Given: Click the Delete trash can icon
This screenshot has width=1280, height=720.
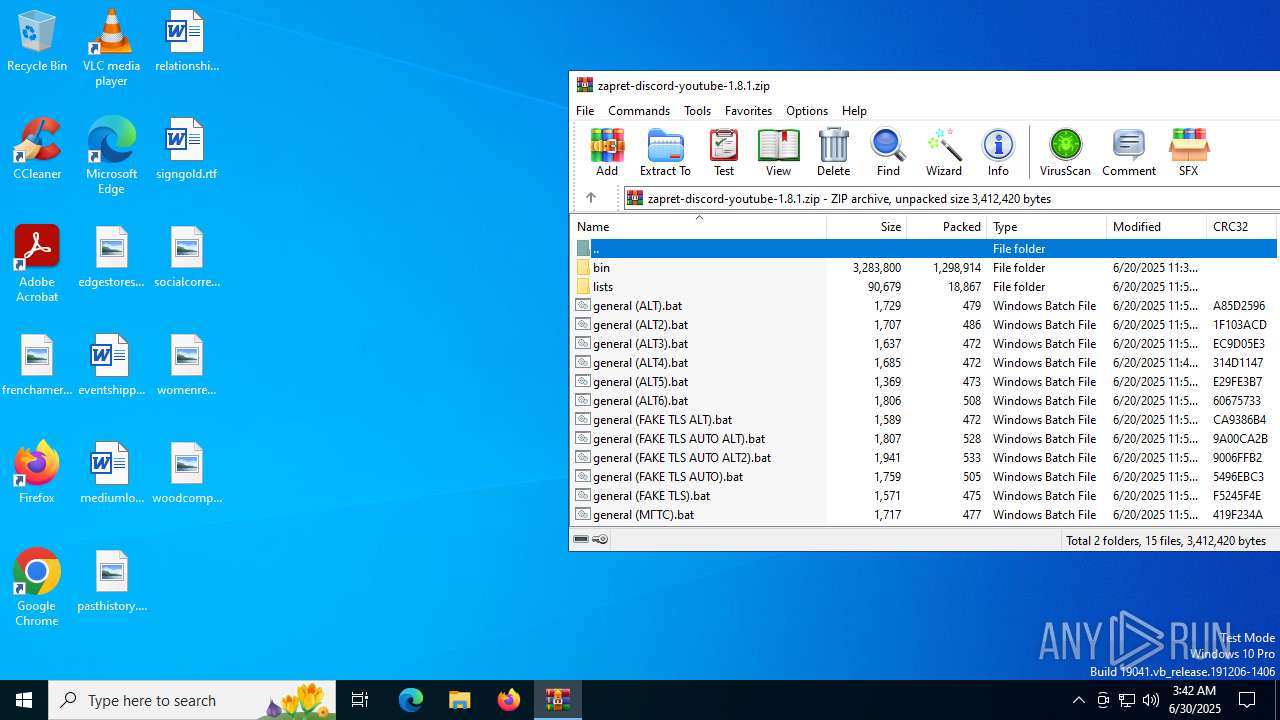Looking at the screenshot, I should click(833, 153).
